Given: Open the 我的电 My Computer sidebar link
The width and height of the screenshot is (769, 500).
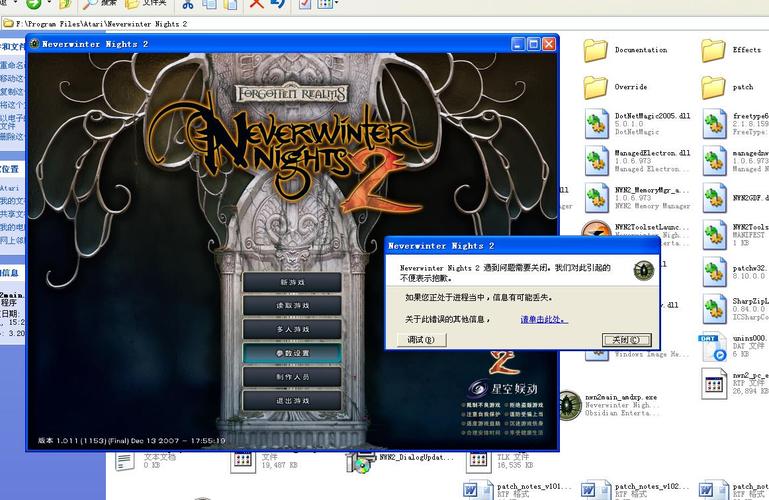Looking at the screenshot, I should 12,227.
